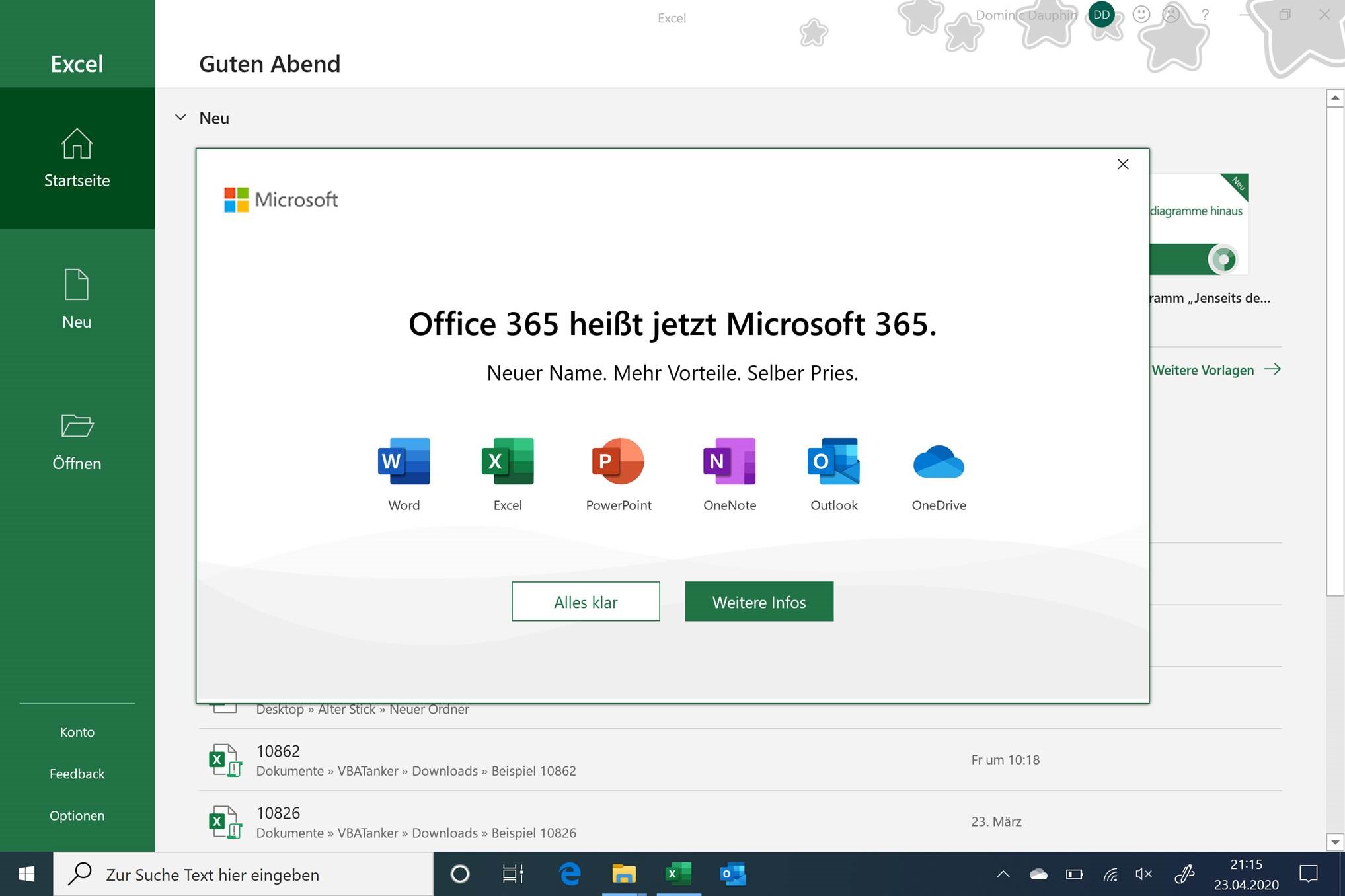The width and height of the screenshot is (1345, 896).
Task: Expand hidden system tray icons
Action: point(1003,874)
